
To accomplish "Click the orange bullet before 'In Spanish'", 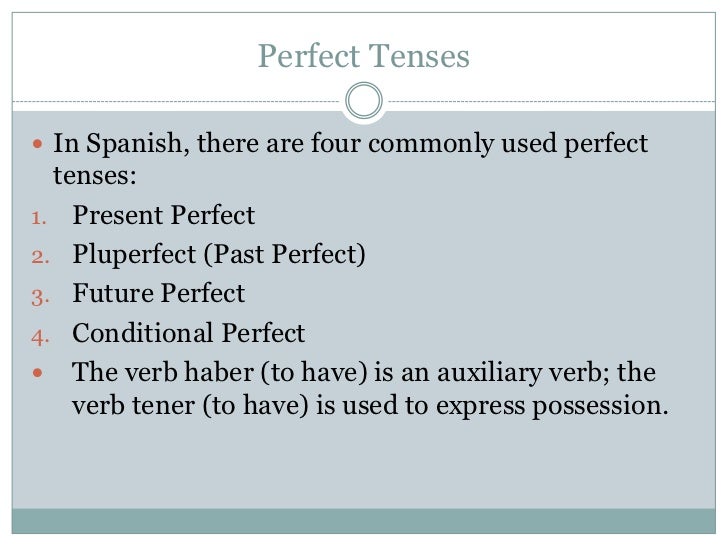I will coord(38,143).
